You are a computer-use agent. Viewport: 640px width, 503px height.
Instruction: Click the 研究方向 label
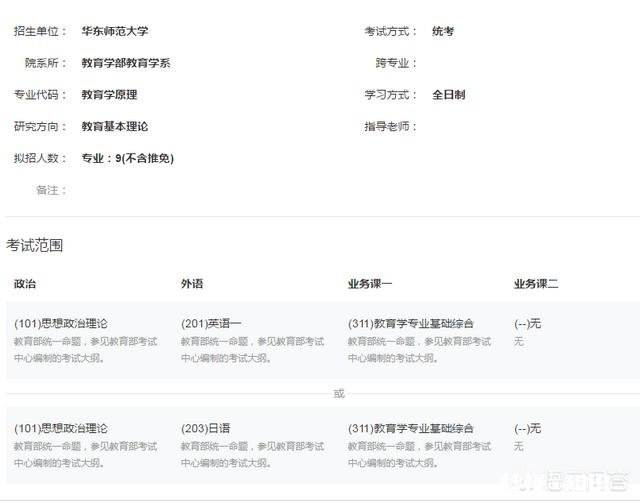pyautogui.click(x=40, y=127)
